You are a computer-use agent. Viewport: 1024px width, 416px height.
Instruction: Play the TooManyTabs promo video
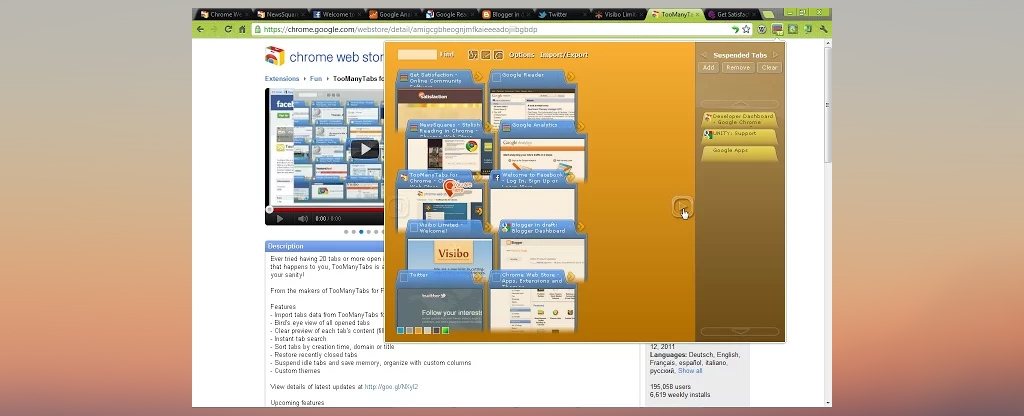tap(364, 149)
